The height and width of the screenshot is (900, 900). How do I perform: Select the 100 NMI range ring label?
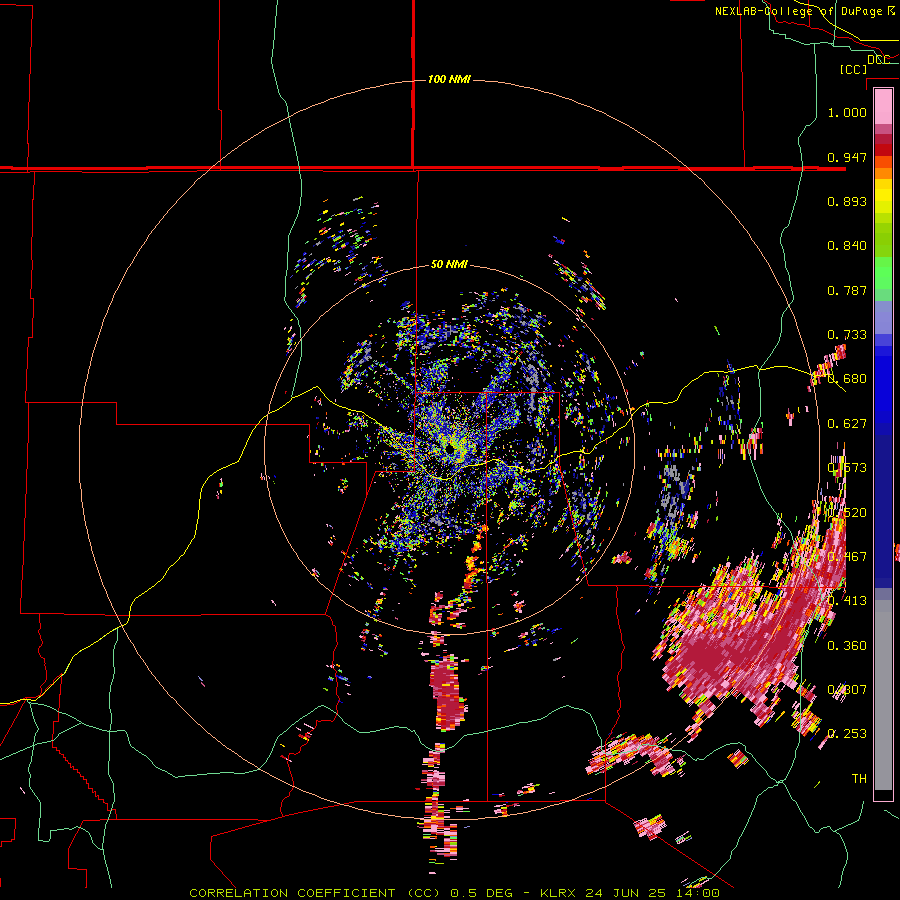[x=449, y=79]
